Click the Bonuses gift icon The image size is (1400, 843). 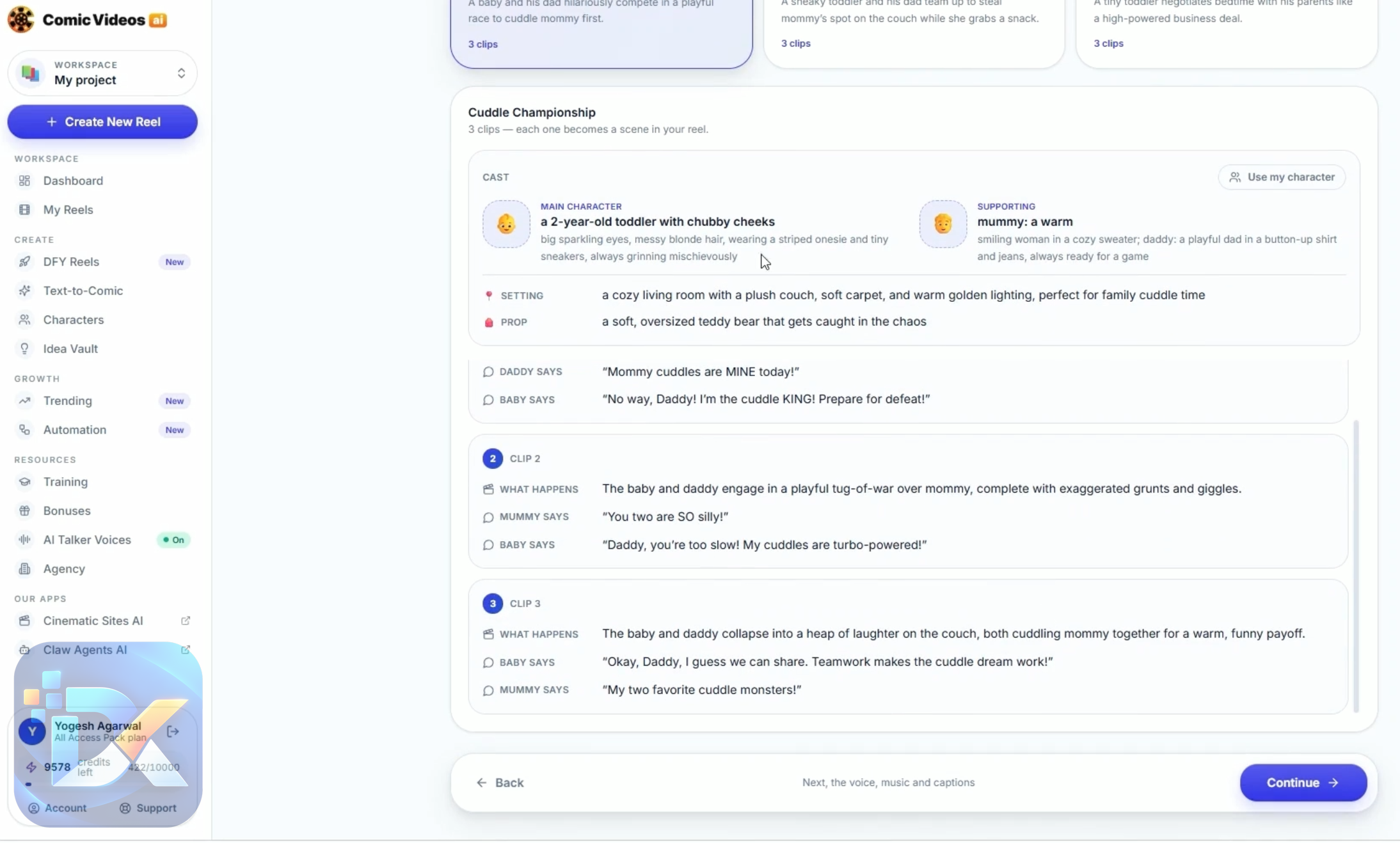[24, 510]
